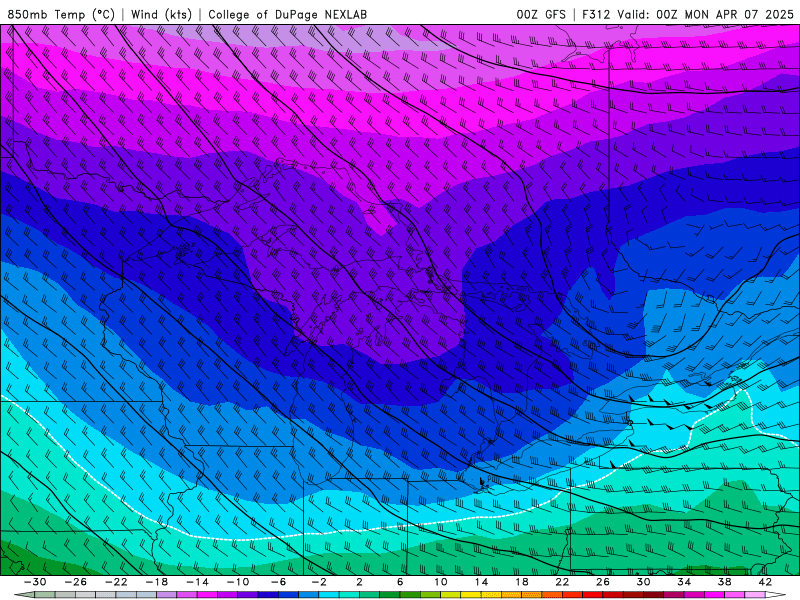
Task: Click the −18 label on the color scale
Action: point(157,582)
